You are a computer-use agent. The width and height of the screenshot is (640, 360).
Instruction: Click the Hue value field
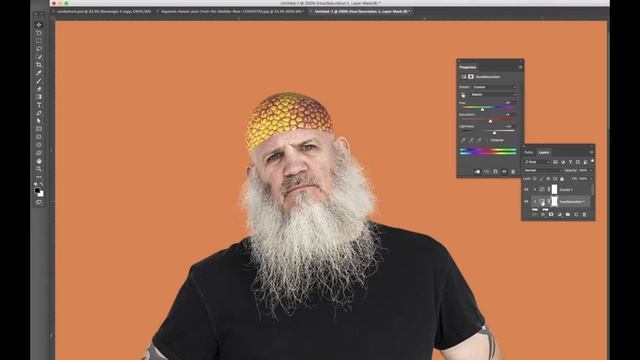coord(510,102)
